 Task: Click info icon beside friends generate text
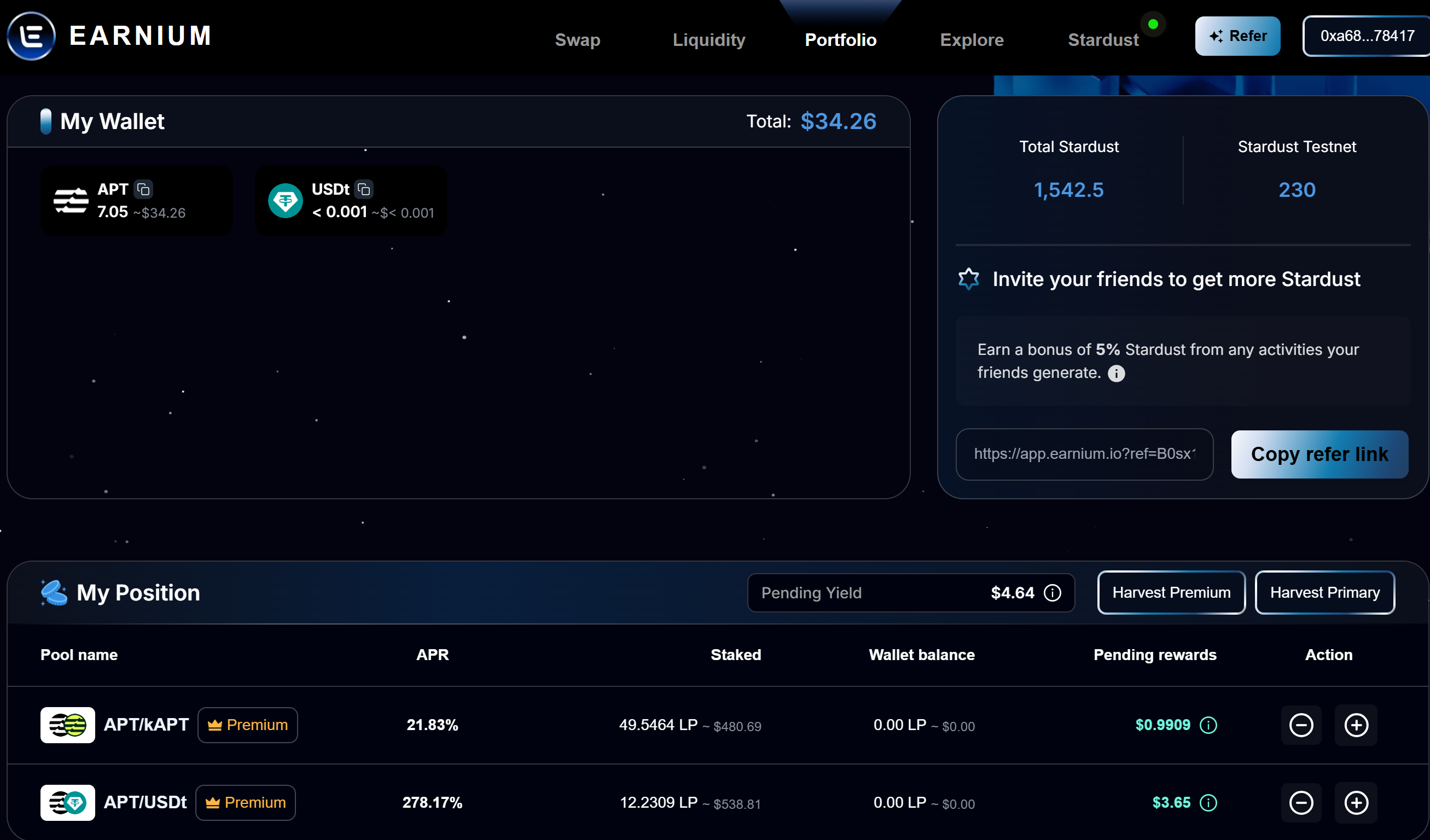coord(1115,373)
